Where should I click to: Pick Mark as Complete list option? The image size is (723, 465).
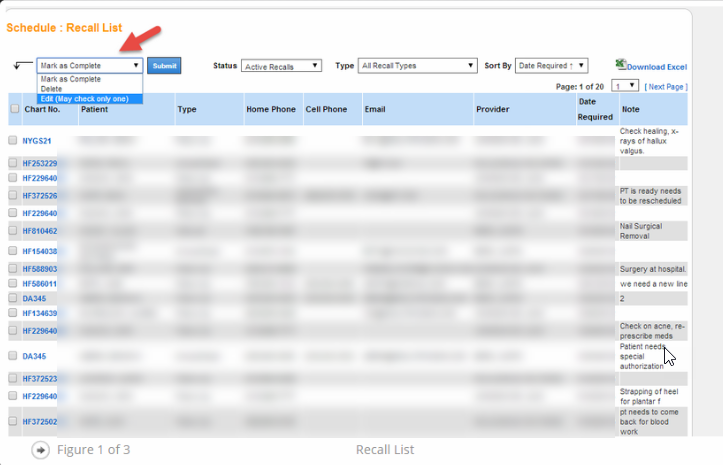[70, 78]
